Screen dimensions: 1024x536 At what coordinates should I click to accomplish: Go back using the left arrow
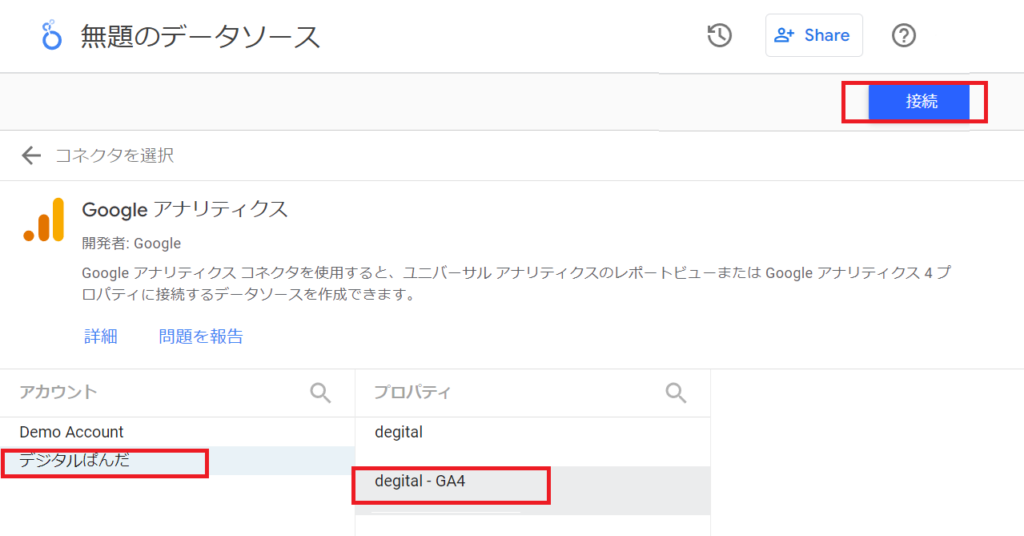click(31, 155)
